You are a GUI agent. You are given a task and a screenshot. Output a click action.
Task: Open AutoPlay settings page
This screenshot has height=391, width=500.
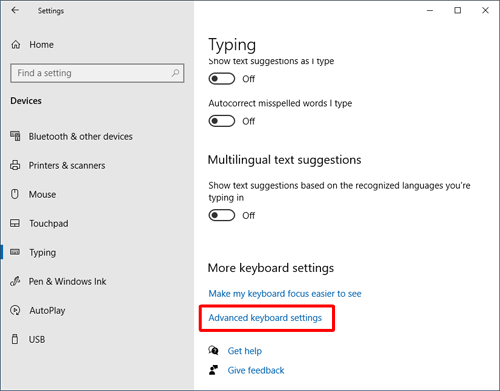[x=47, y=311]
